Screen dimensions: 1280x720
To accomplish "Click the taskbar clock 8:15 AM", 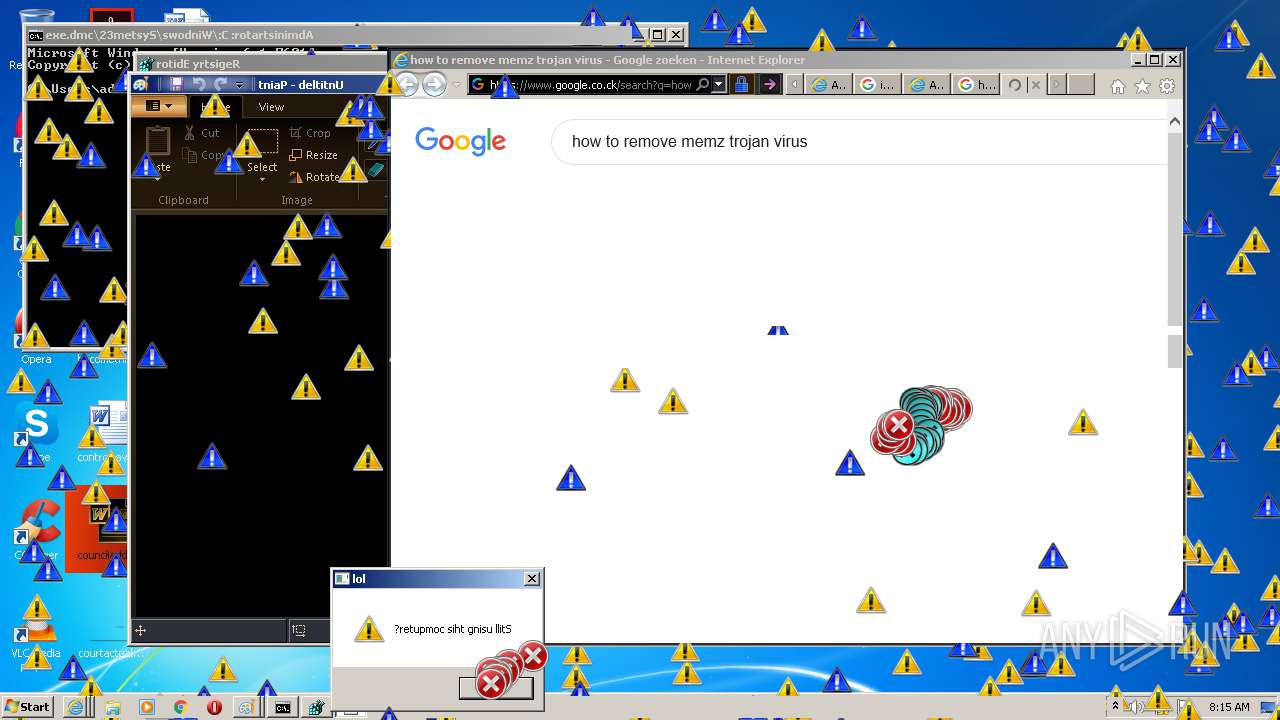I will click(x=1229, y=707).
